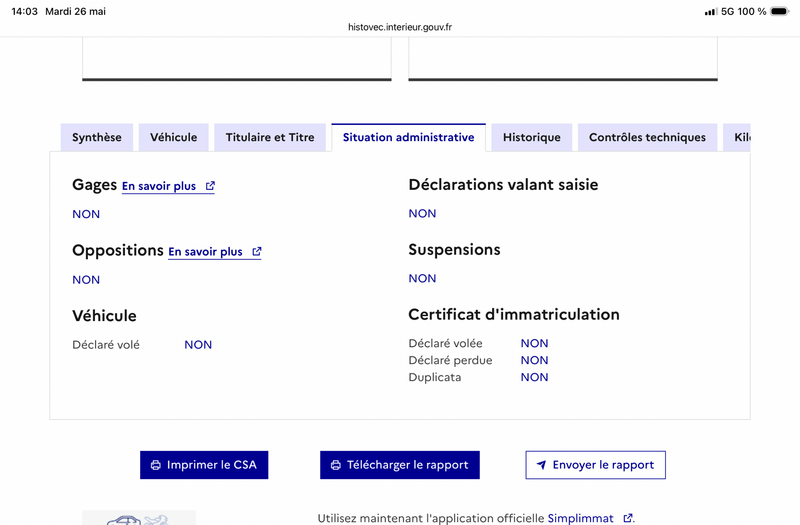Open the external link icon beside Oppositions

(x=257, y=252)
